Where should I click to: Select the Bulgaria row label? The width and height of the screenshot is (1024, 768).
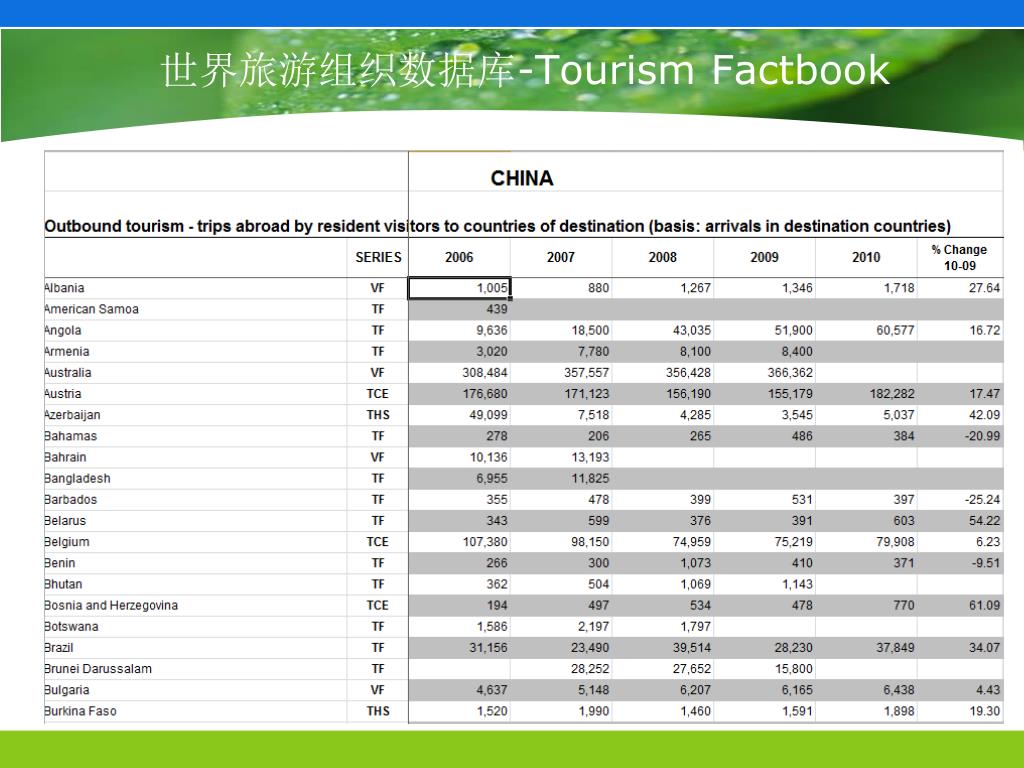click(x=67, y=690)
